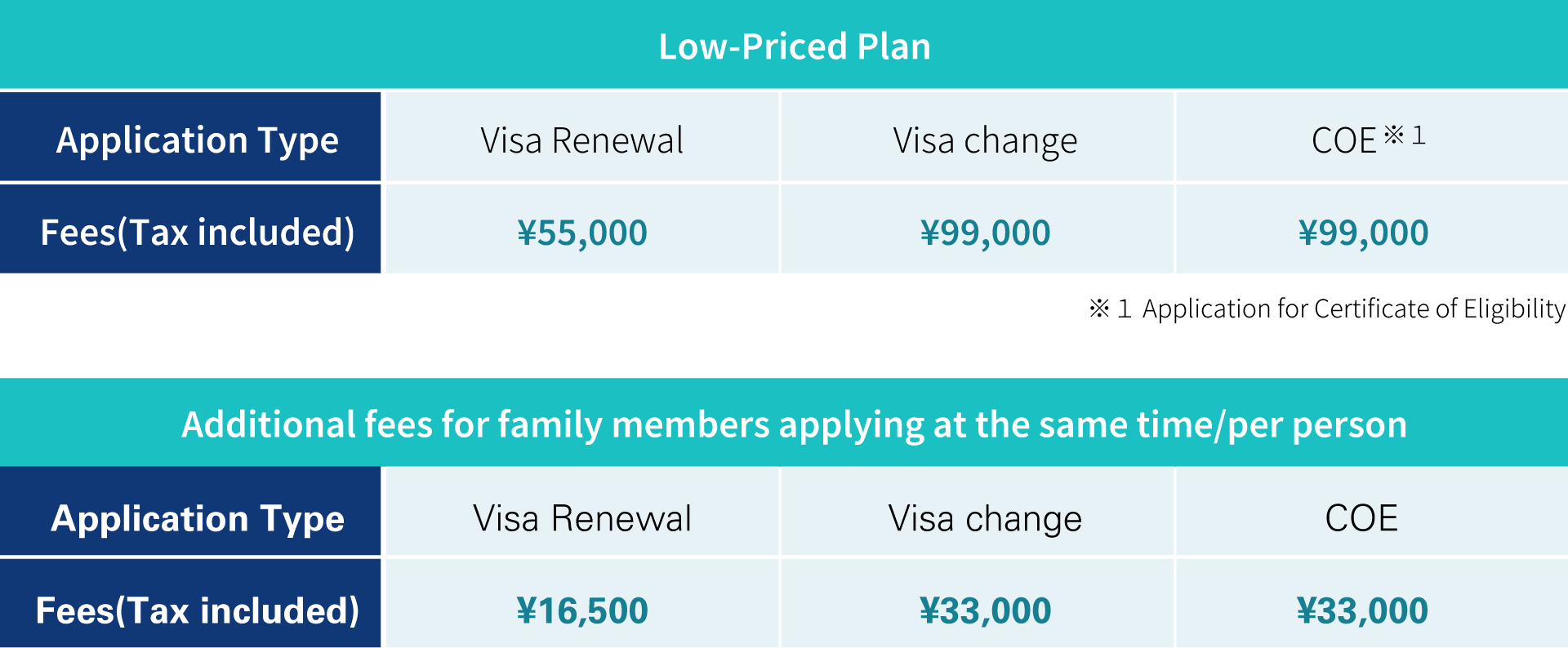Click the Low-Priced Plan title banner
The height and width of the screenshot is (648, 1568).
pos(794,46)
